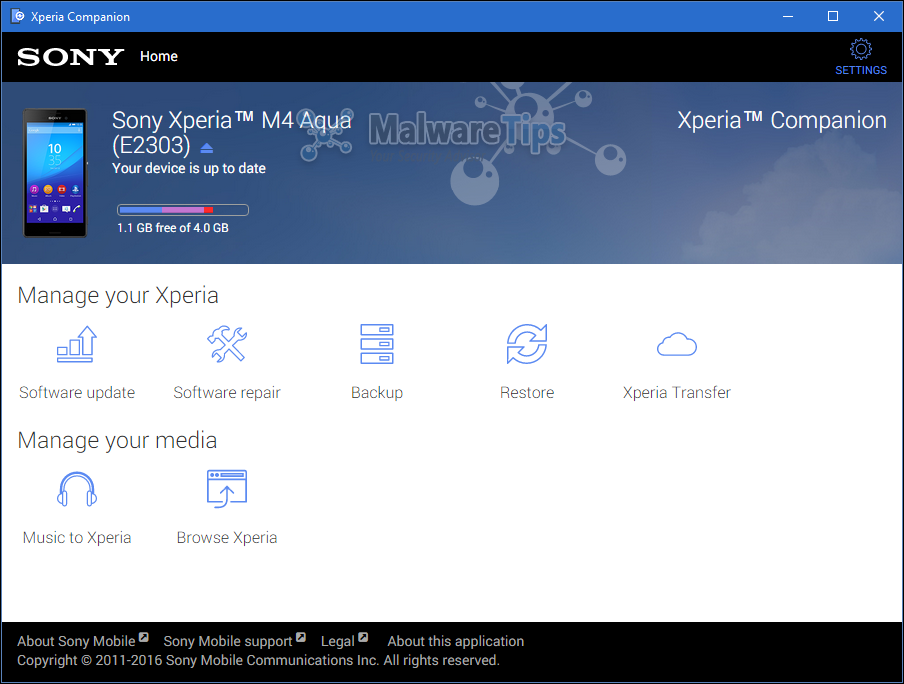
Task: Click the Xperia Companion title bar icon
Action: point(18,16)
